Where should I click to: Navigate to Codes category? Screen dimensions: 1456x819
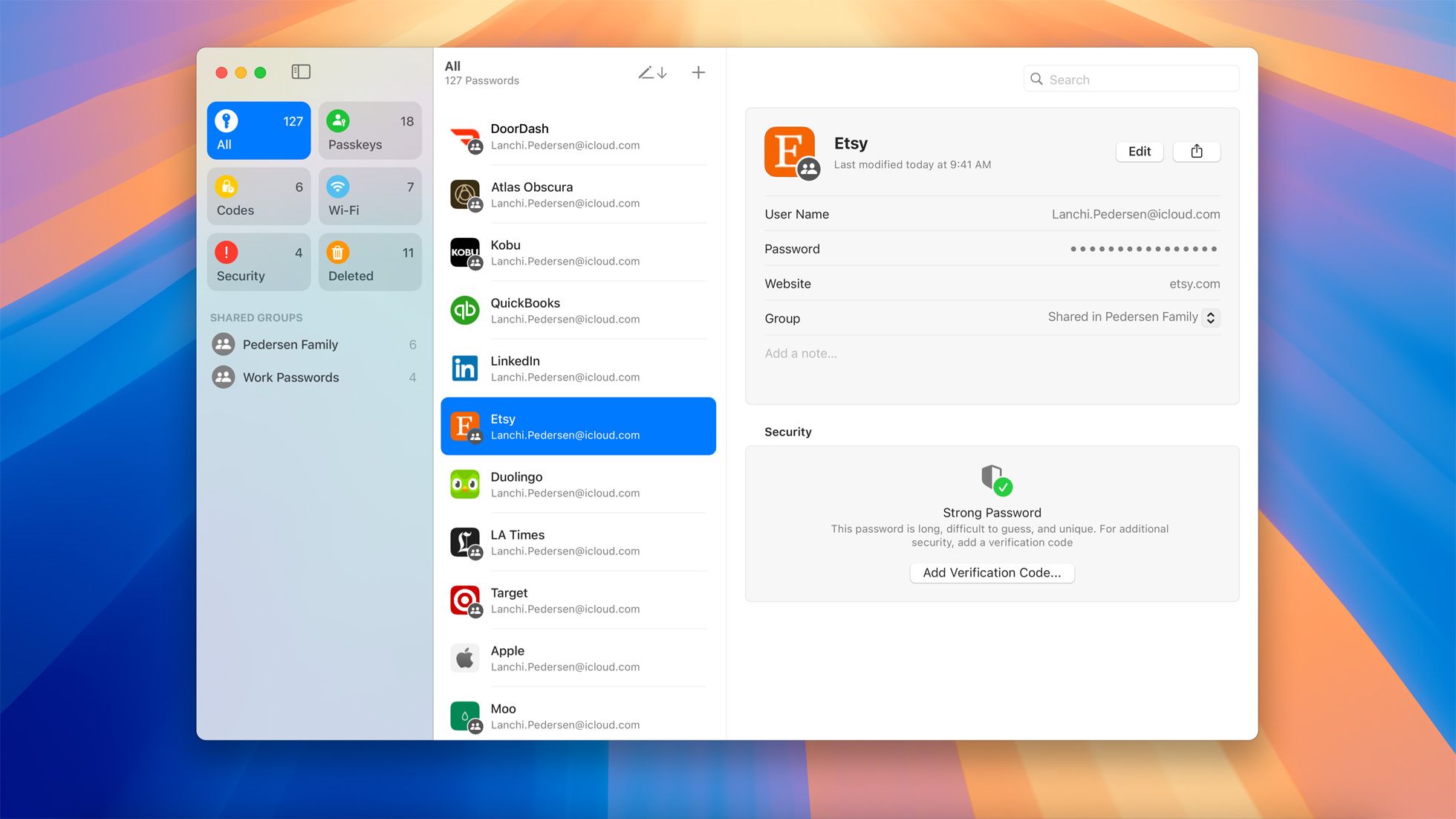coord(258,196)
